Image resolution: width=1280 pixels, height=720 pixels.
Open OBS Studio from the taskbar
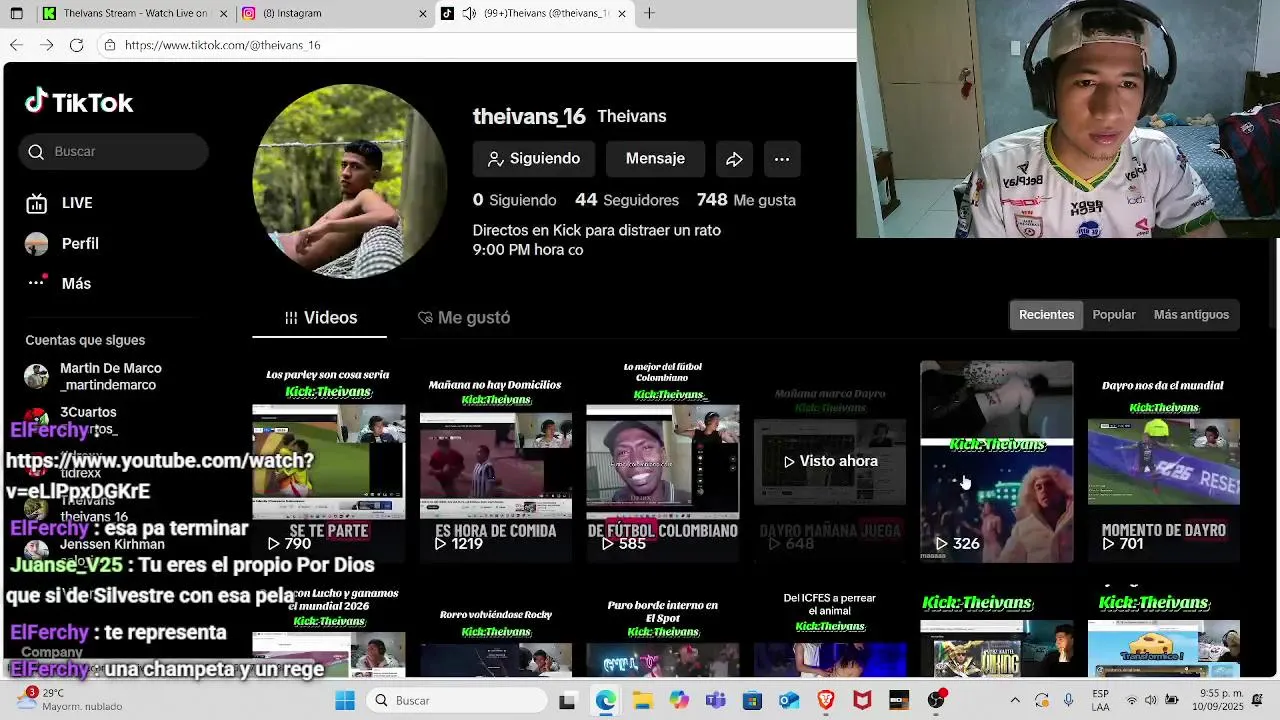tap(936, 700)
